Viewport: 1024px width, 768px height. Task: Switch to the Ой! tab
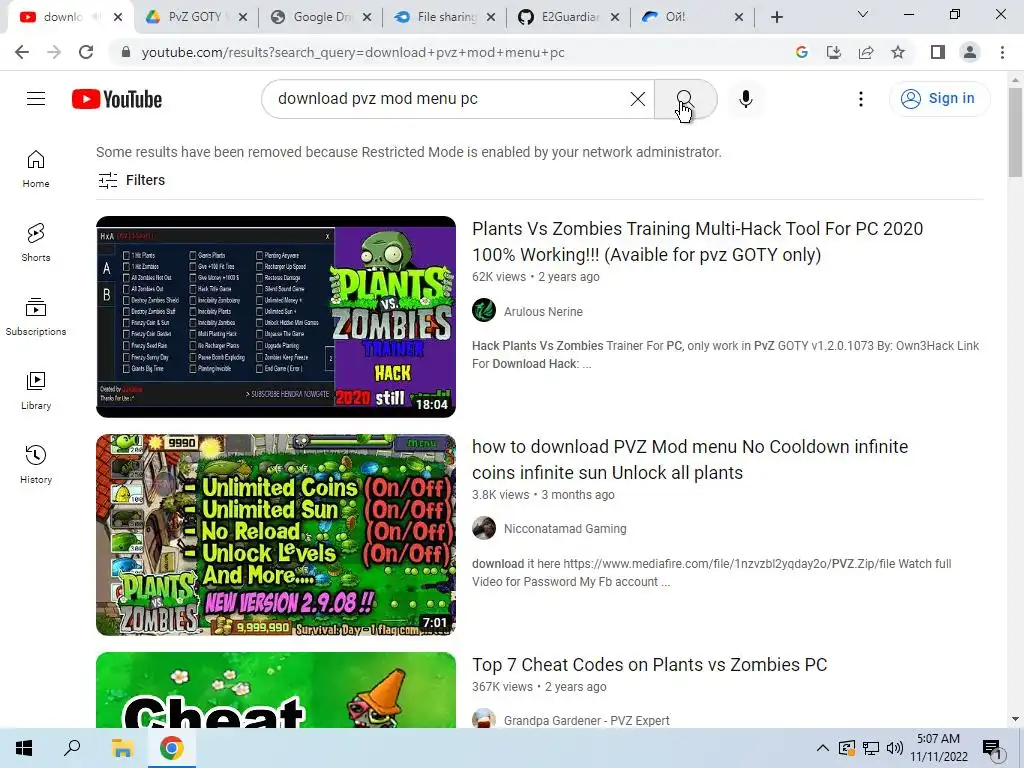pyautogui.click(x=692, y=17)
